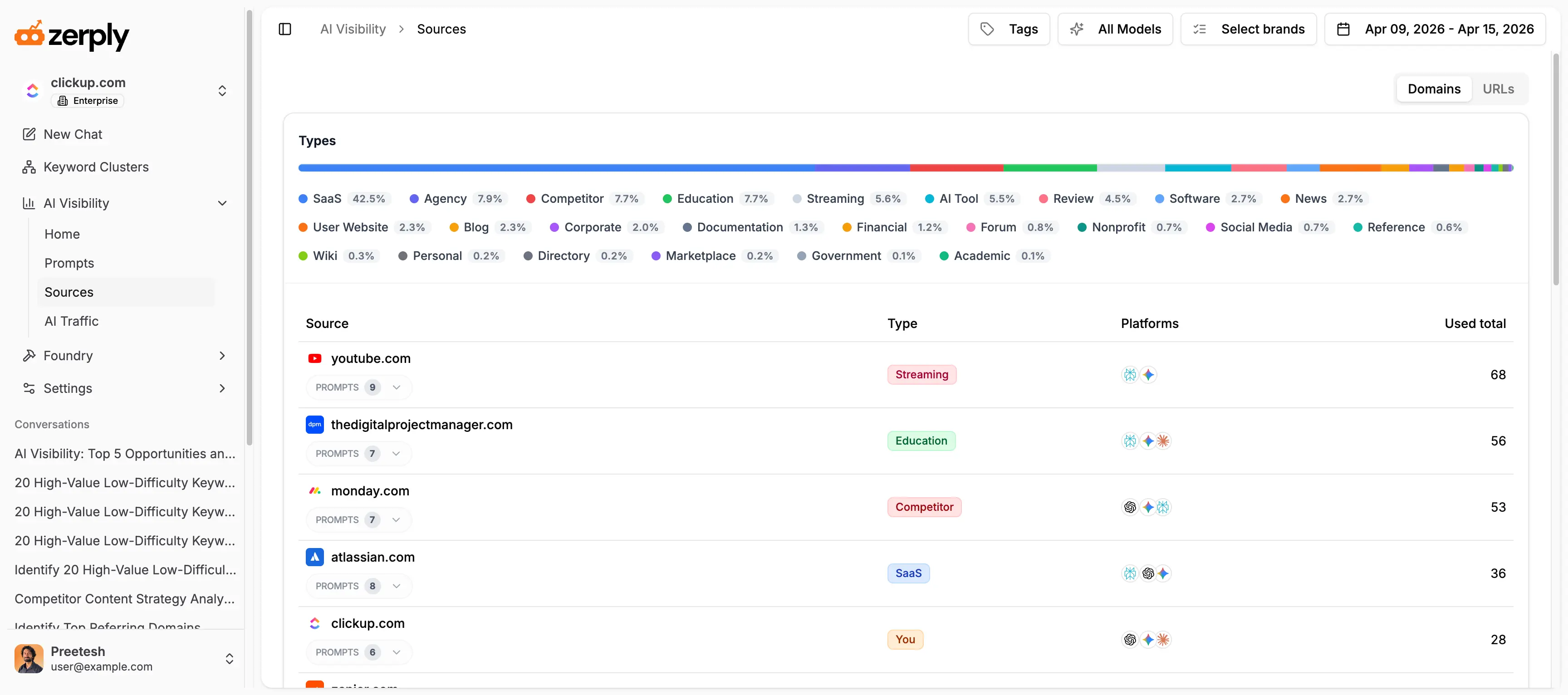The image size is (1568, 695).
Task: Switch to Domains view
Action: (x=1434, y=89)
